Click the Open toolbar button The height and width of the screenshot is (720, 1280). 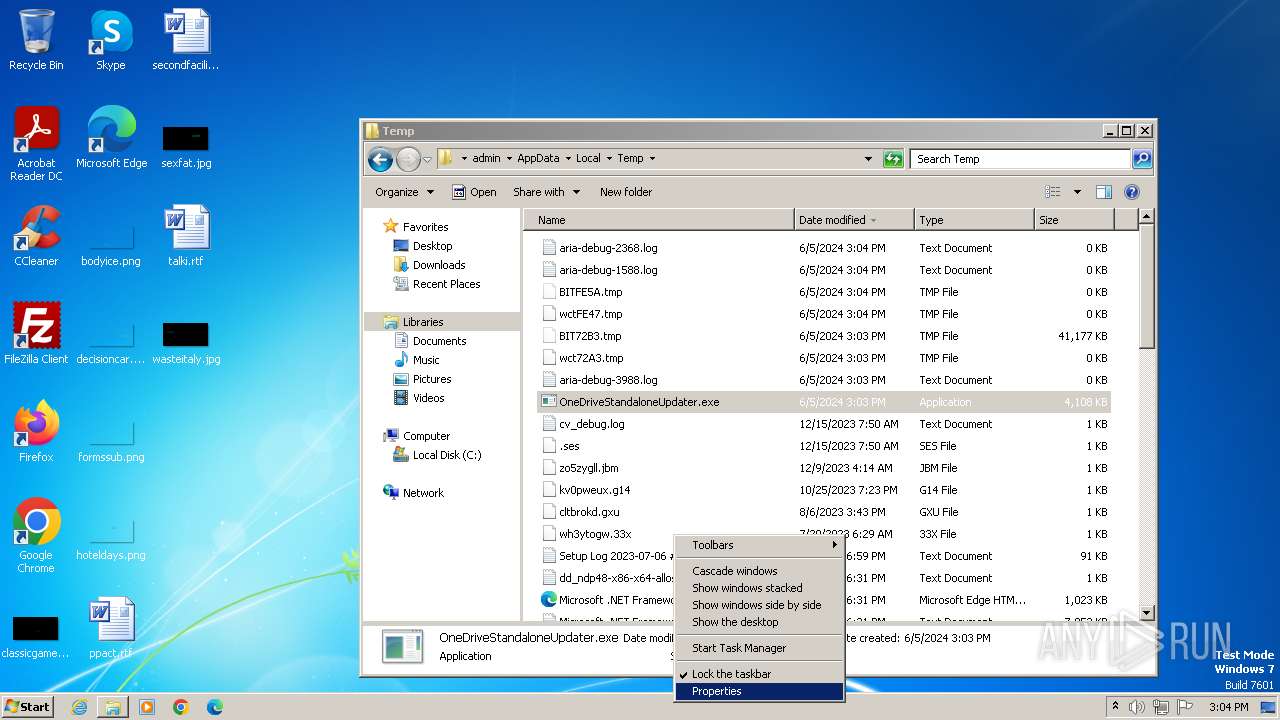pyautogui.click(x=474, y=192)
